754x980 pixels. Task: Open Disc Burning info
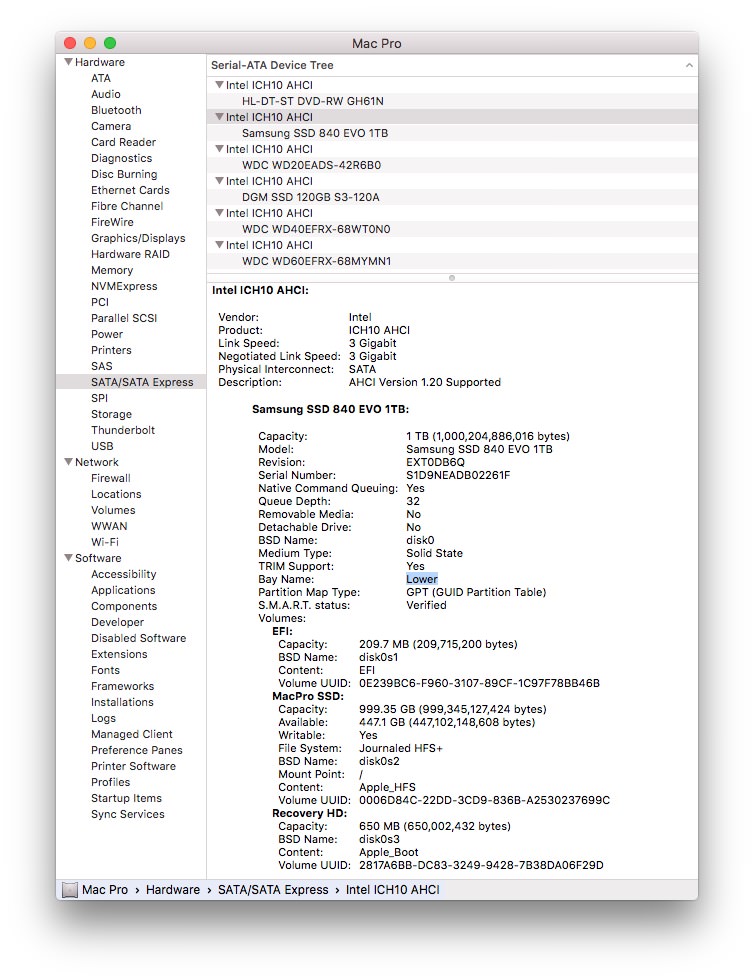click(x=124, y=174)
